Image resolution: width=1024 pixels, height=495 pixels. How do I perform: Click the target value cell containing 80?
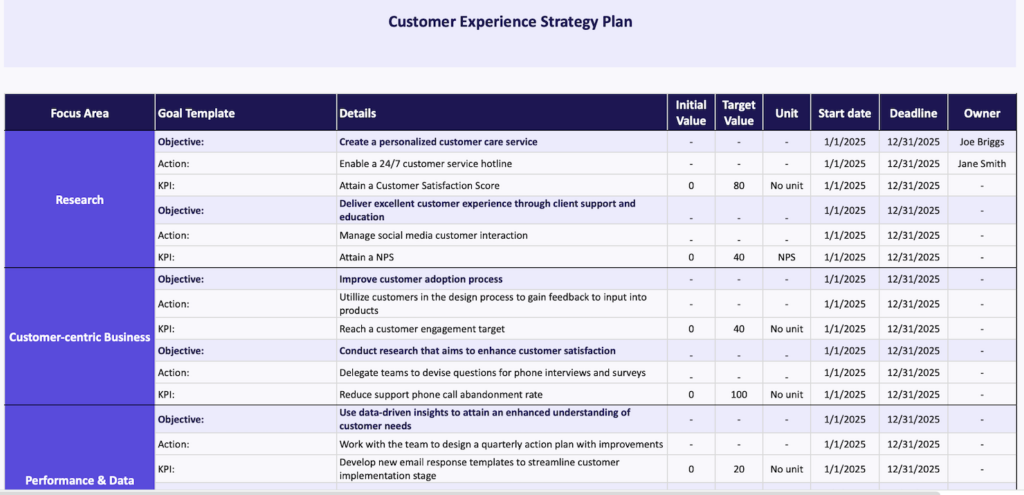[738, 186]
